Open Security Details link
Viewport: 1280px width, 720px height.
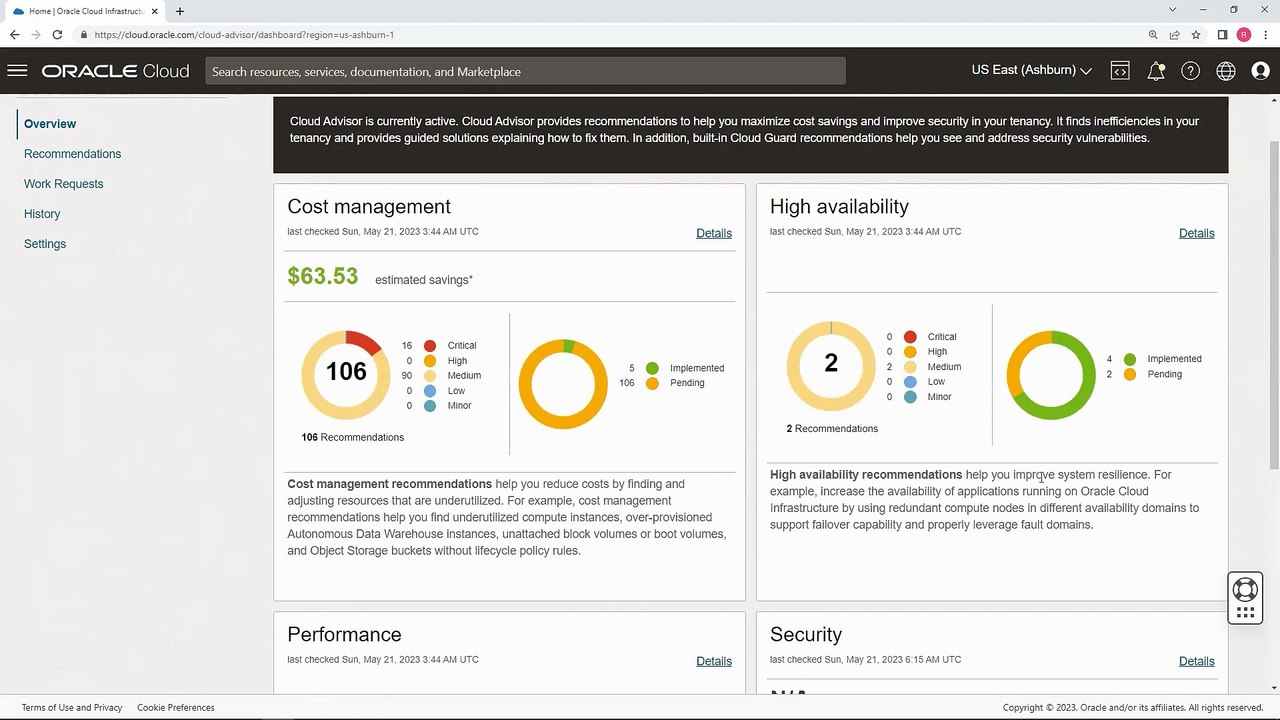(1196, 661)
